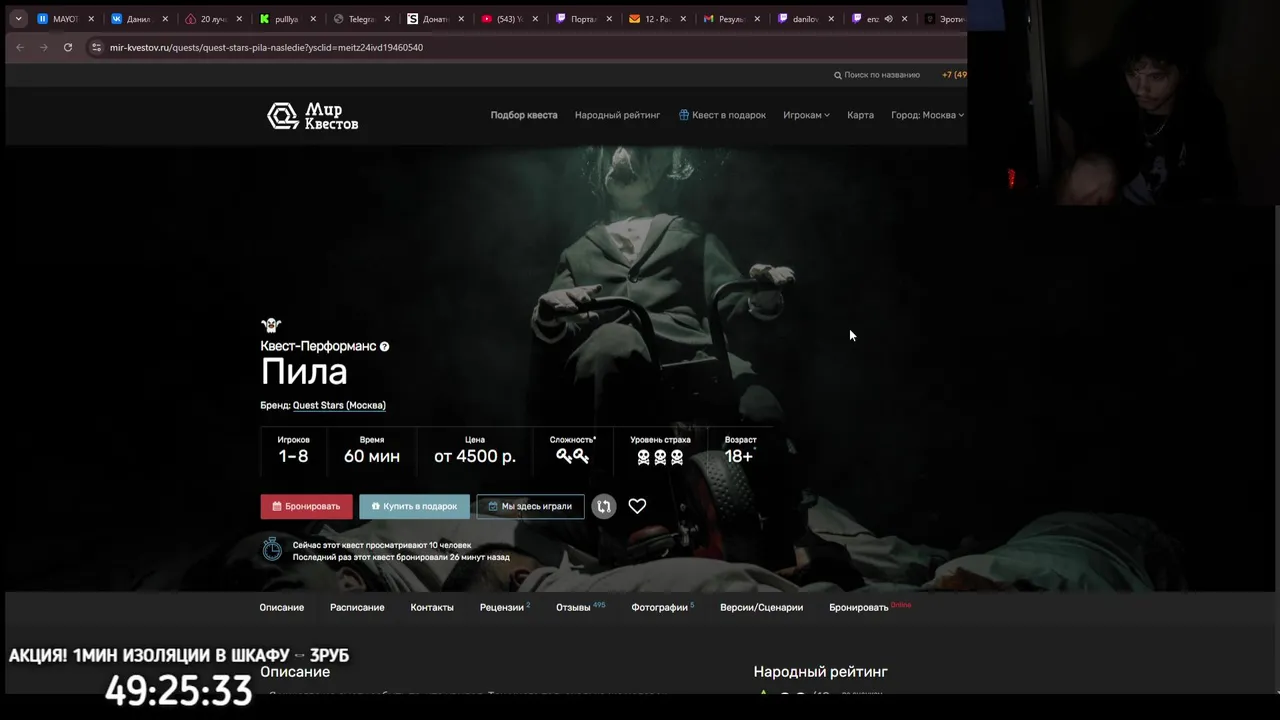Switch to the Gmail Результ tab
This screenshot has height=720, width=1280.
(731, 19)
